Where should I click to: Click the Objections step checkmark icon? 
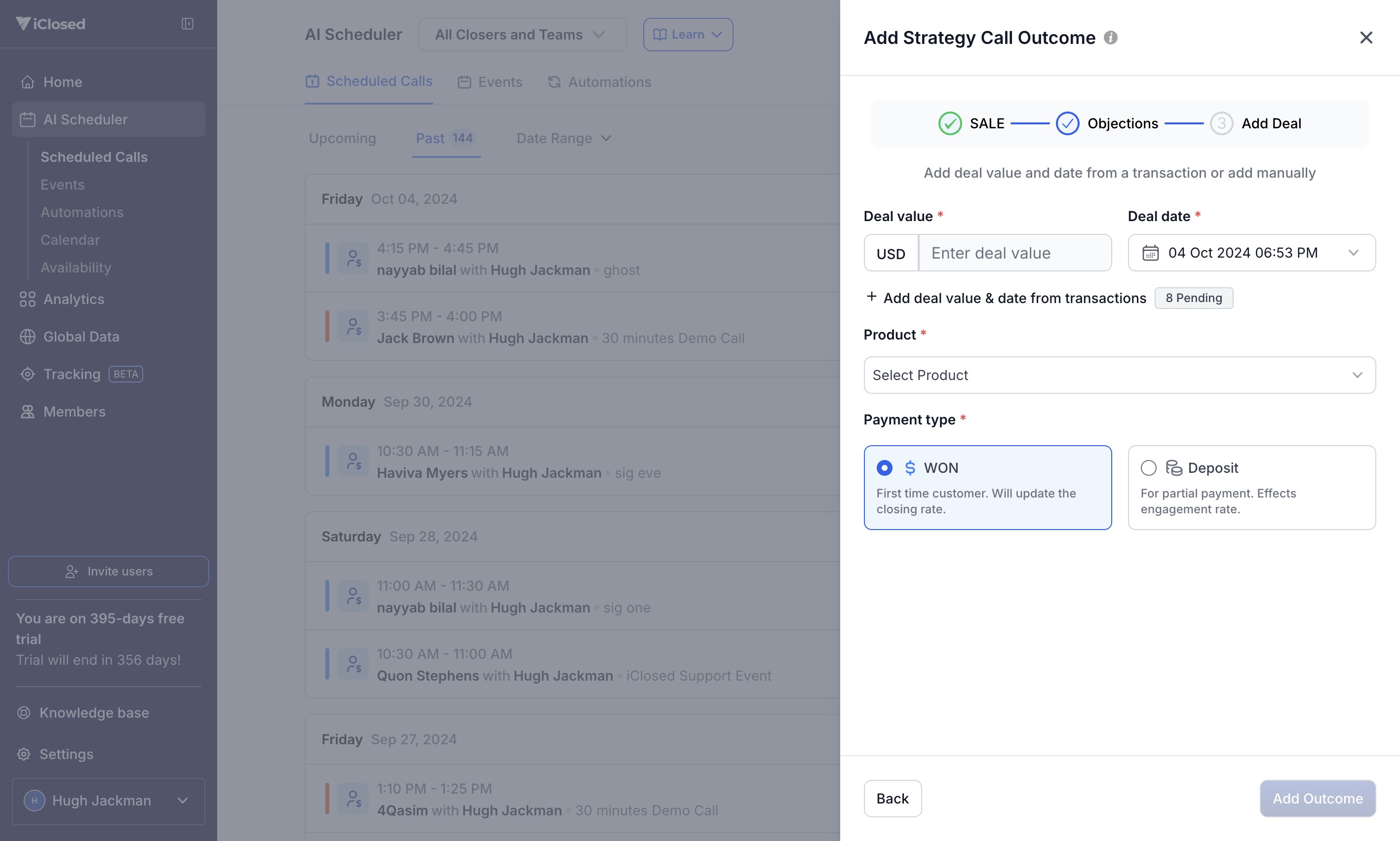tap(1067, 123)
